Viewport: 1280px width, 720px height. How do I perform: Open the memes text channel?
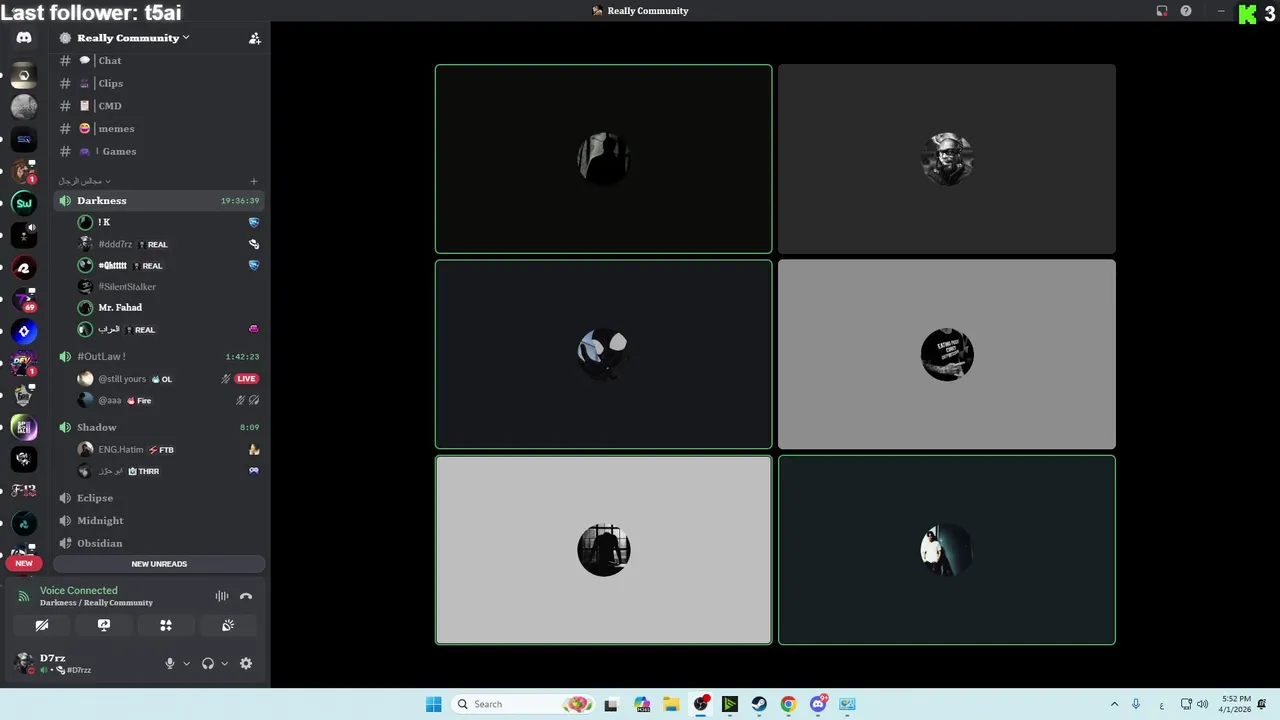(x=159, y=128)
